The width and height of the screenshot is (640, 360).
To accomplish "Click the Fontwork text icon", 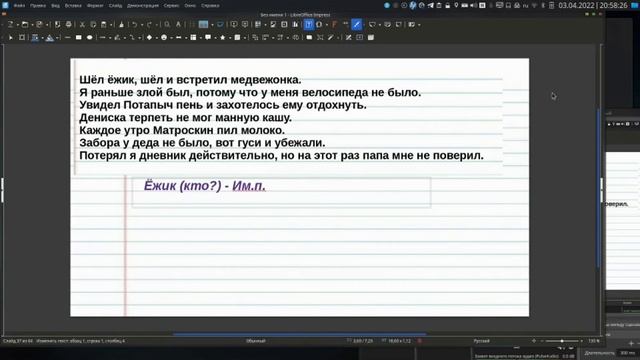I will 334,24.
